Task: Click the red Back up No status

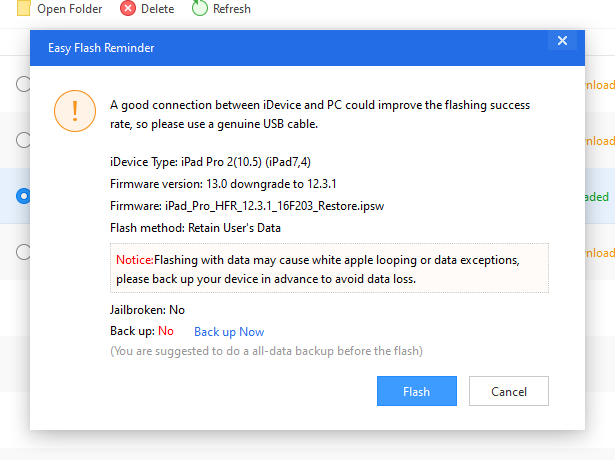Action: [x=165, y=331]
